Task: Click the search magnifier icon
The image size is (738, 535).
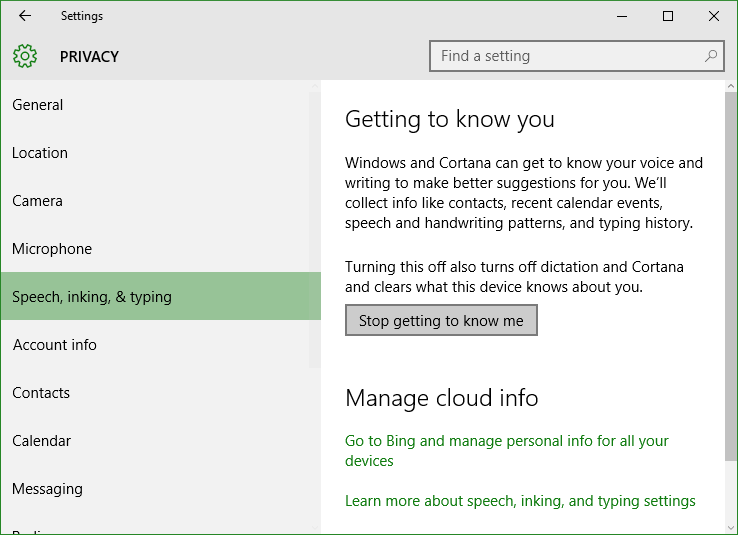Action: 711,56
